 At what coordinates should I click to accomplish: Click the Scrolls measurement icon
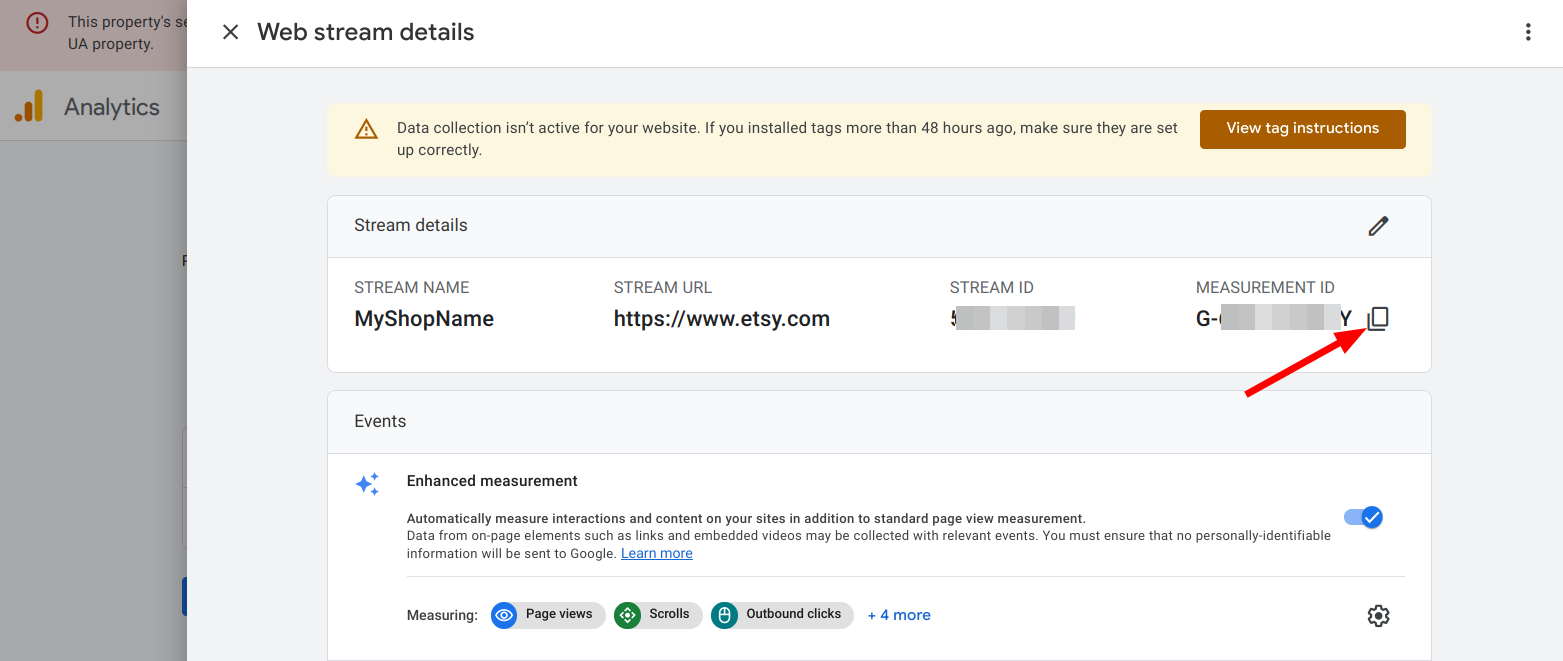tap(628, 615)
